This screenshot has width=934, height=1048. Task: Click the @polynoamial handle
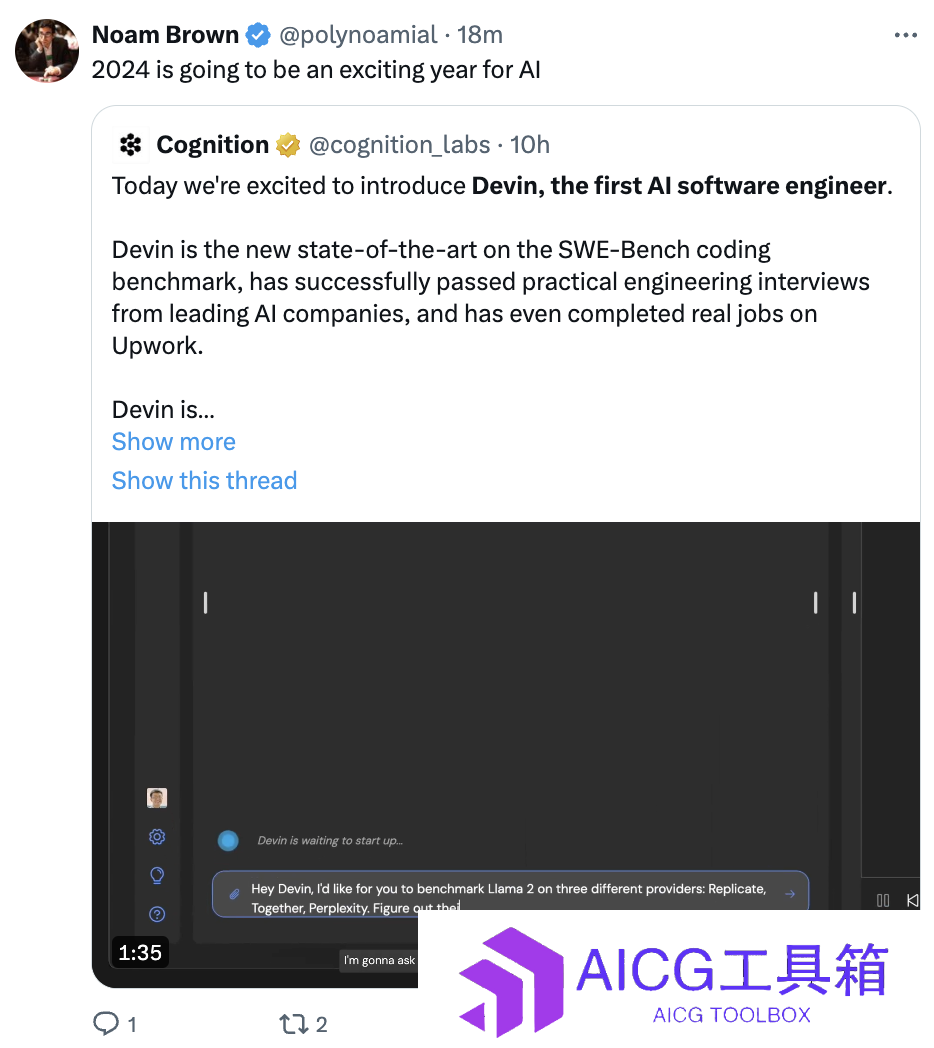point(358,35)
